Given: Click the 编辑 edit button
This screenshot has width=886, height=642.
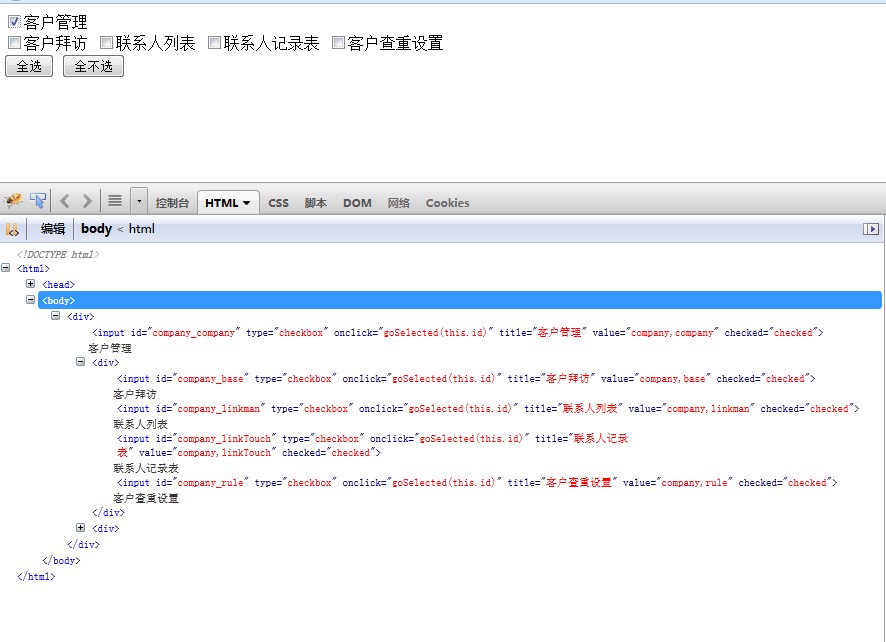Looking at the screenshot, I should (53, 229).
